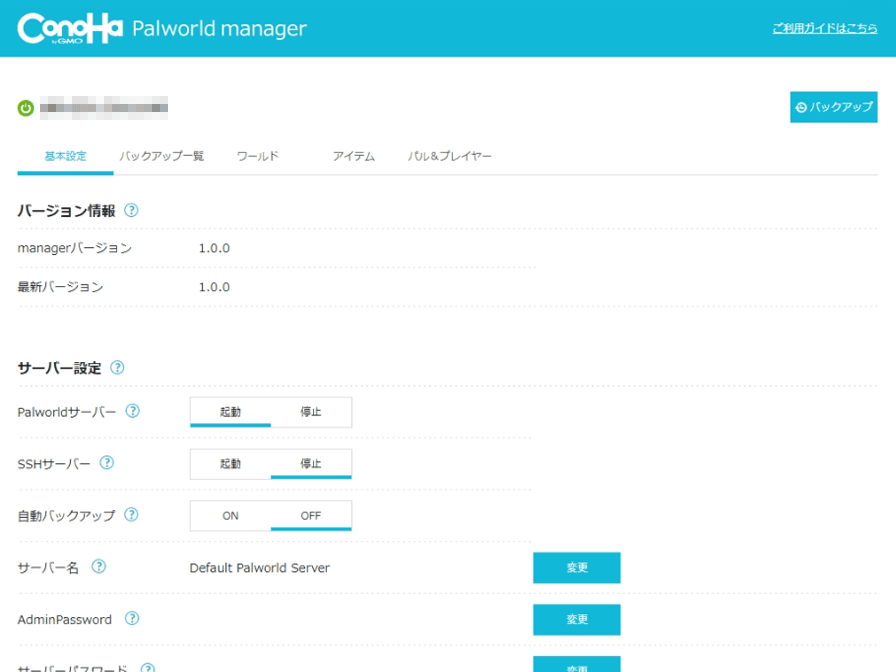The image size is (896, 672).
Task: Set SSHサーバー to 起動
Action: [230, 463]
